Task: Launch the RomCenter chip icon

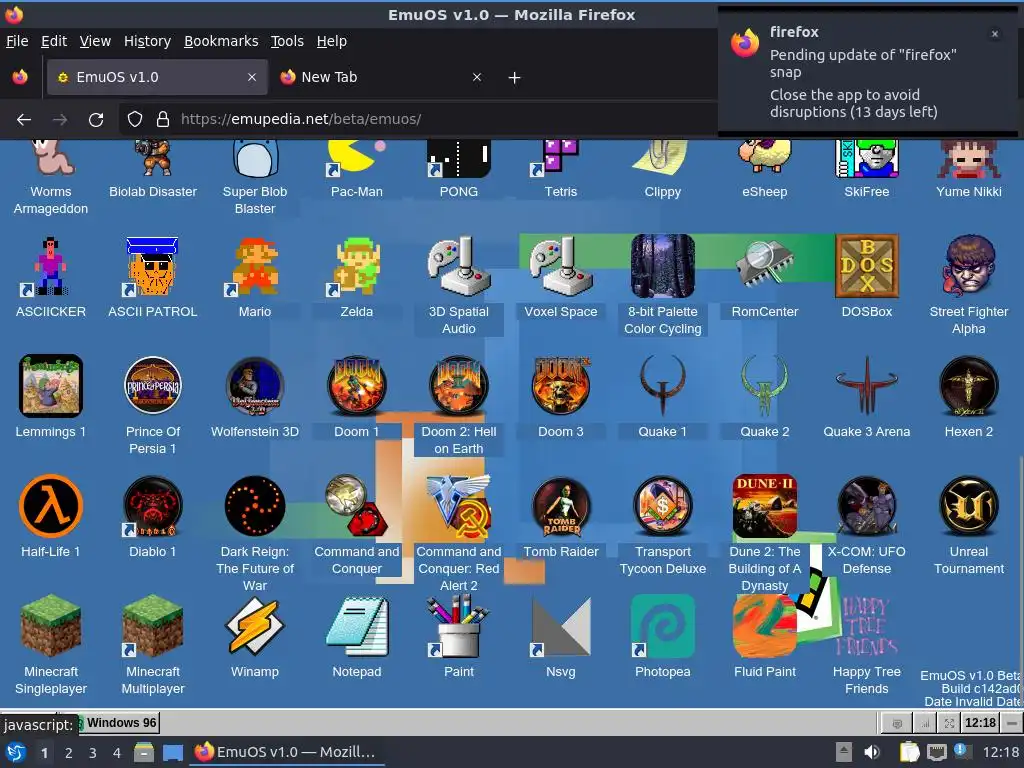Action: [764, 264]
